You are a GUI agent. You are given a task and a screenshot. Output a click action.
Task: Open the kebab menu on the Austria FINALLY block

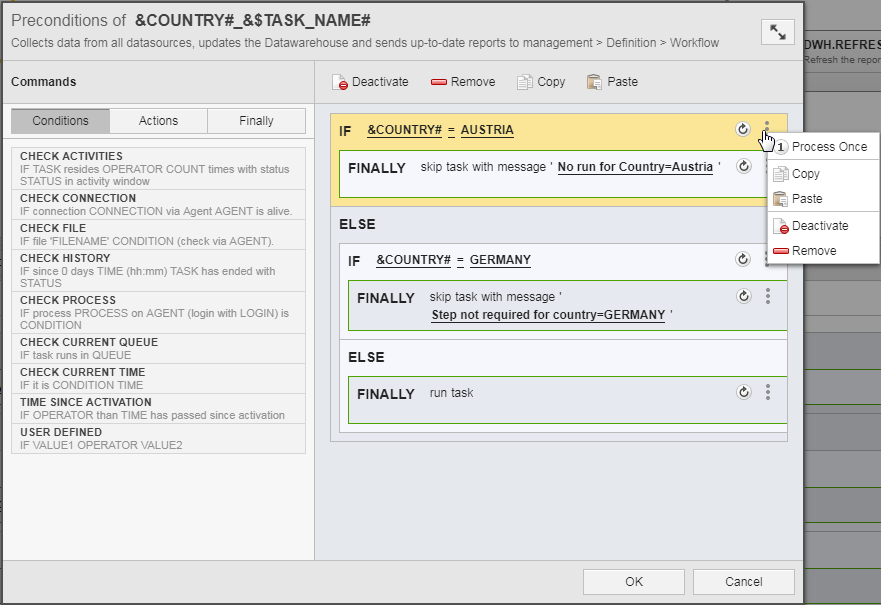pyautogui.click(x=766, y=168)
